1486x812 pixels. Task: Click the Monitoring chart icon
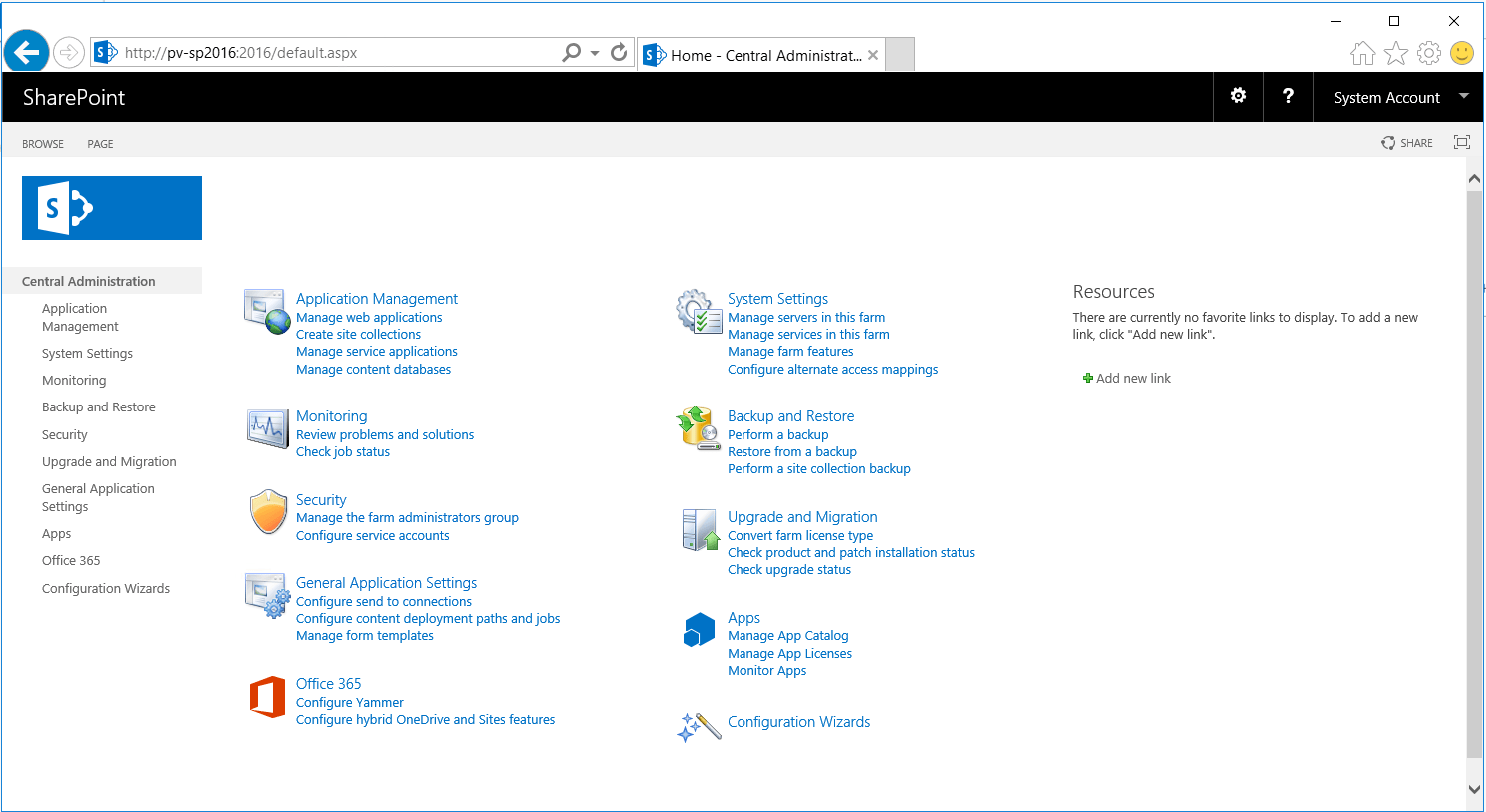click(267, 429)
